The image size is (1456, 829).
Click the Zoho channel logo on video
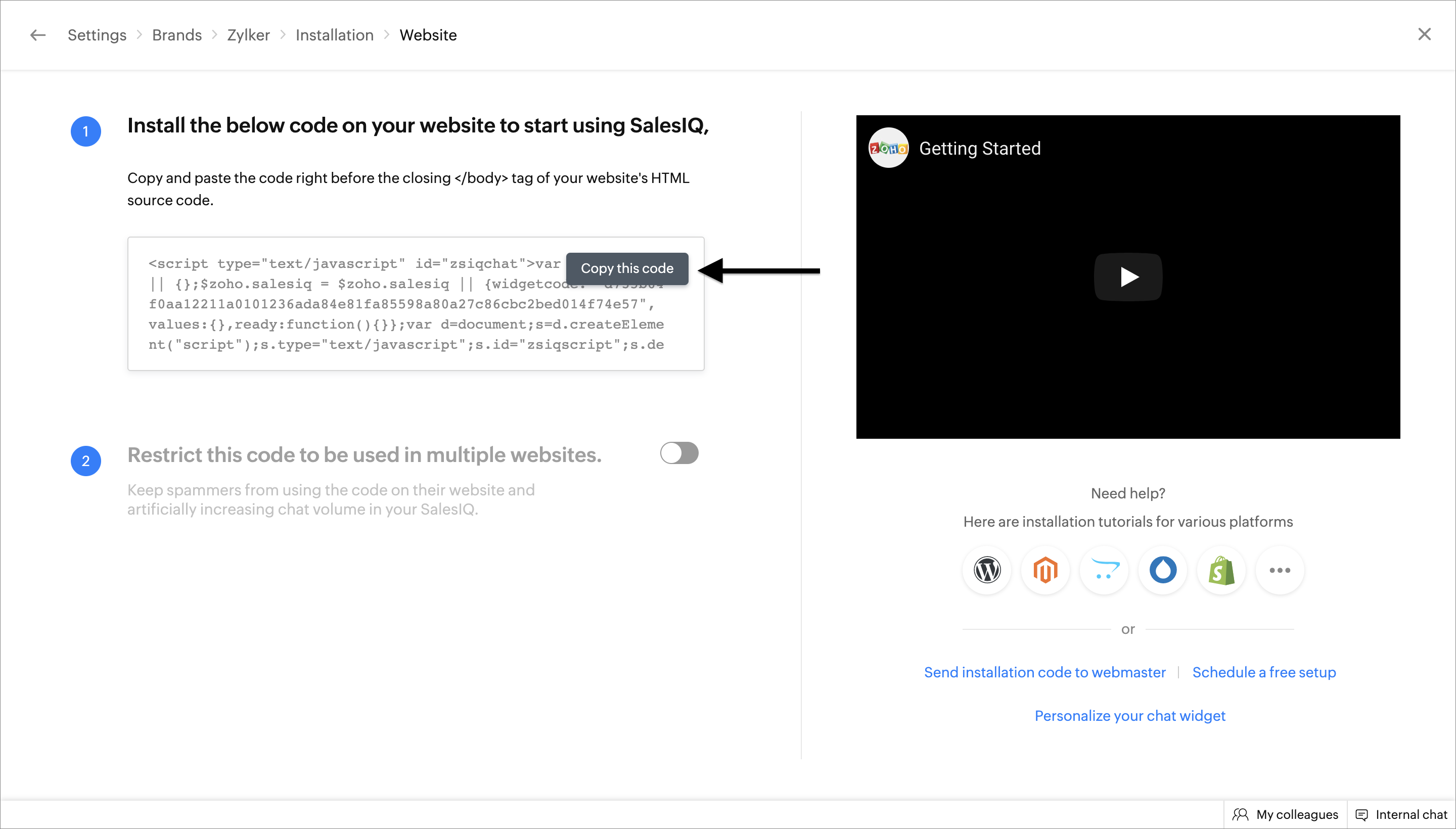(888, 148)
